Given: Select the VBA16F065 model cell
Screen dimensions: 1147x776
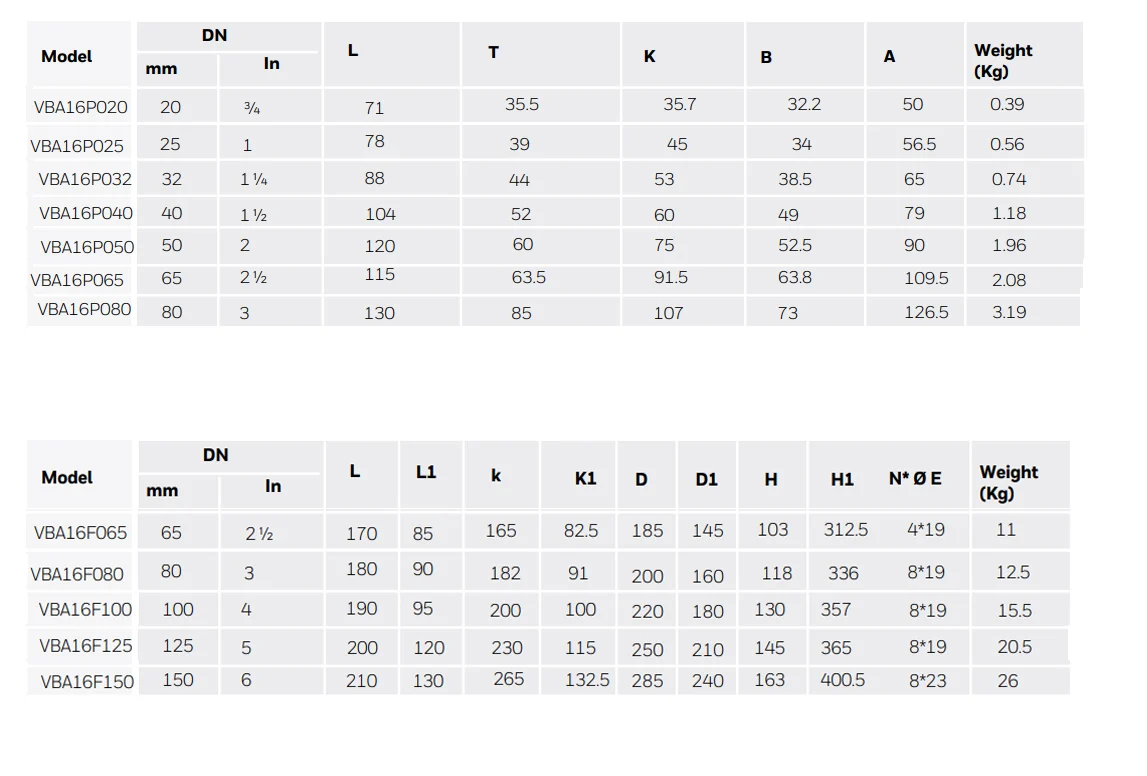Looking at the screenshot, I should 80,532.
